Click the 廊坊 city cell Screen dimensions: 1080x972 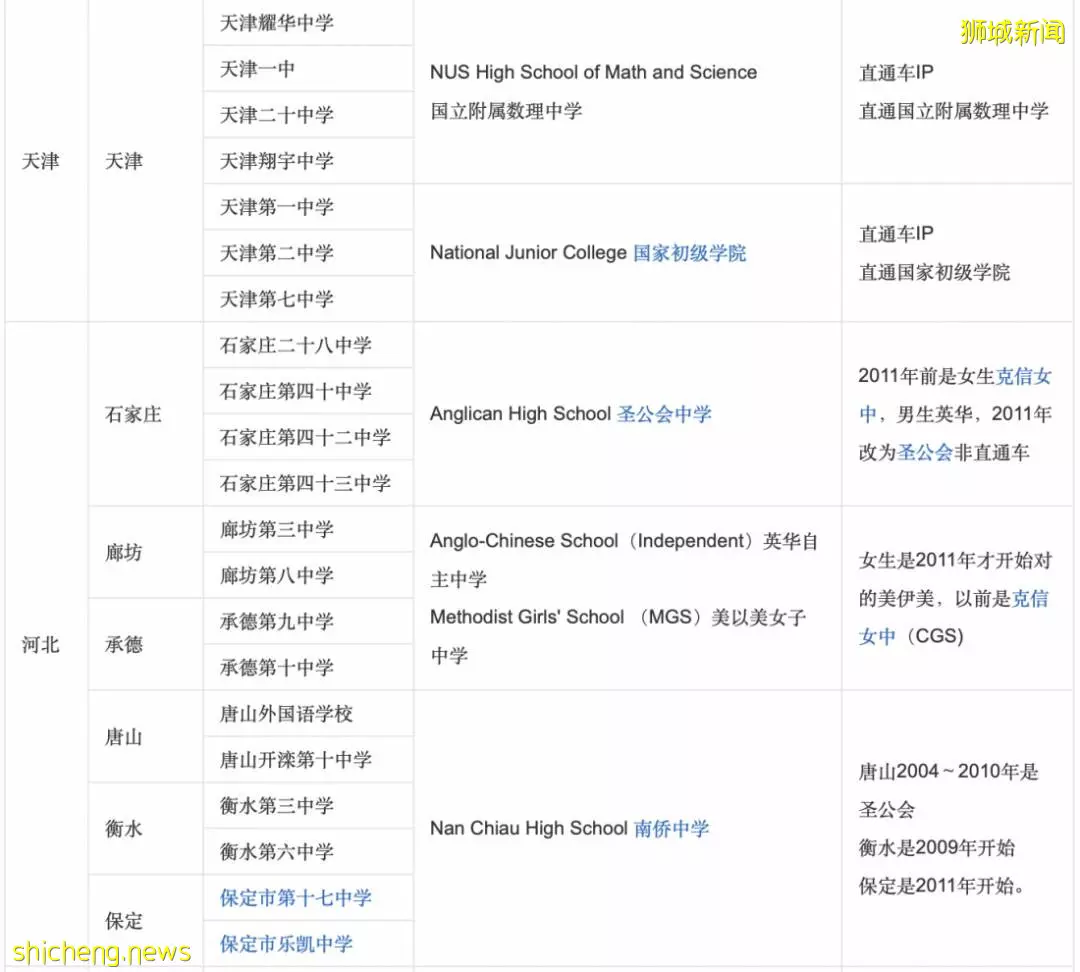pyautogui.click(x=146, y=552)
